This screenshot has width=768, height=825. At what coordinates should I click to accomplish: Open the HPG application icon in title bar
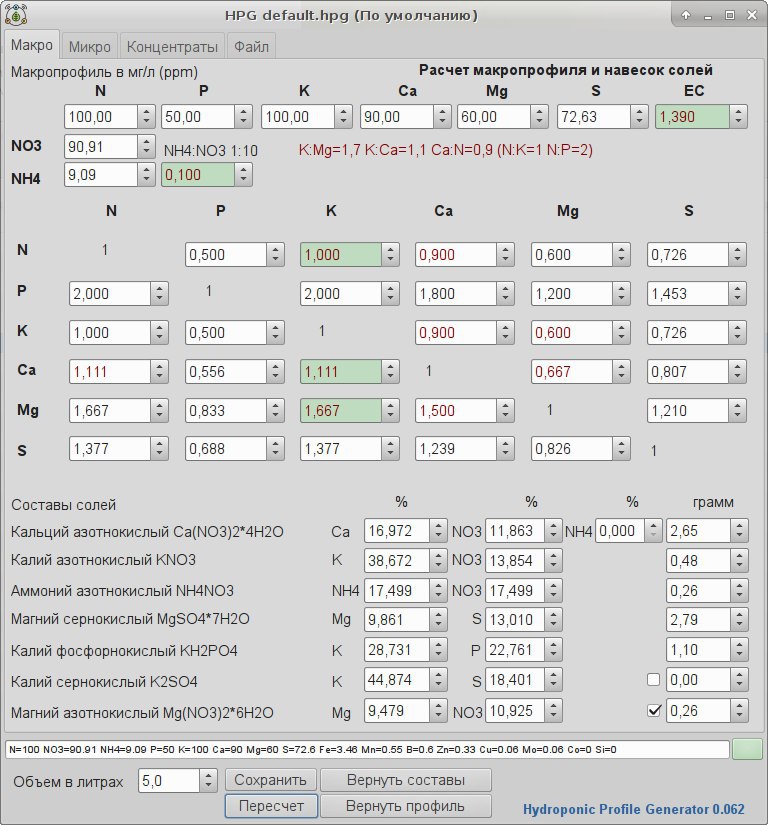click(x=16, y=15)
